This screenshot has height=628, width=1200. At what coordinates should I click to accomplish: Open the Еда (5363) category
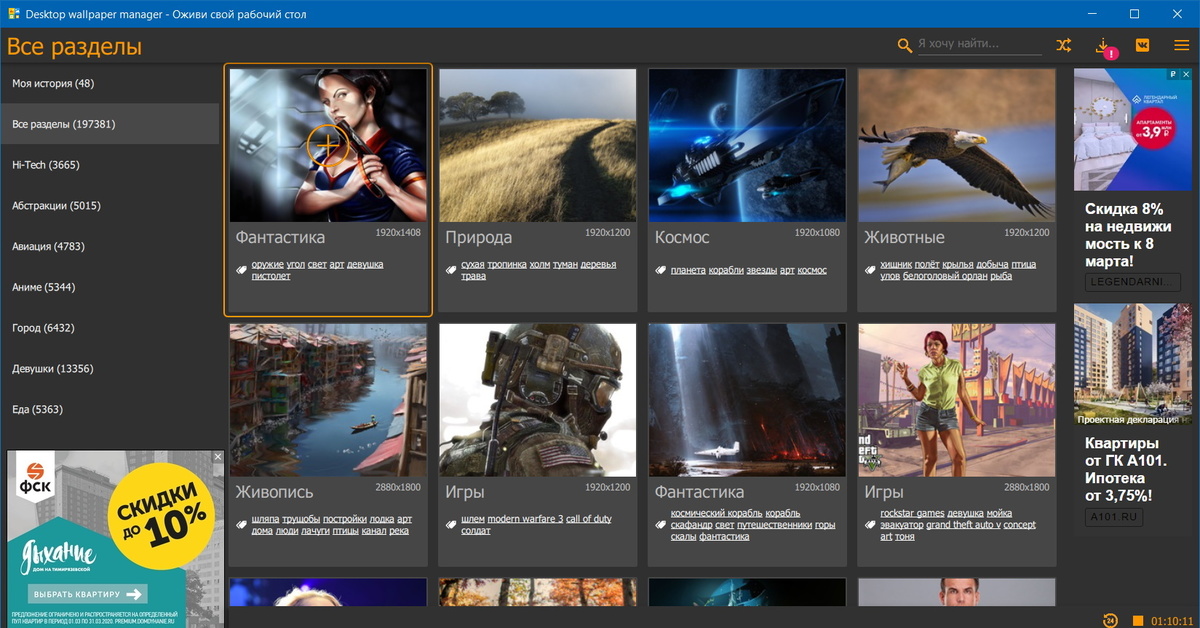click(x=110, y=409)
